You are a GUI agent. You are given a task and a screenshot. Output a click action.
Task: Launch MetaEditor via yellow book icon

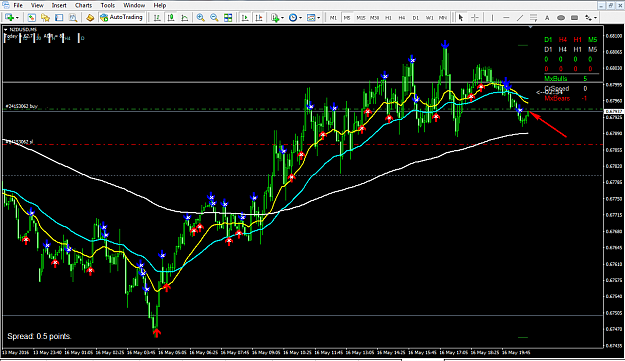click(x=90, y=18)
